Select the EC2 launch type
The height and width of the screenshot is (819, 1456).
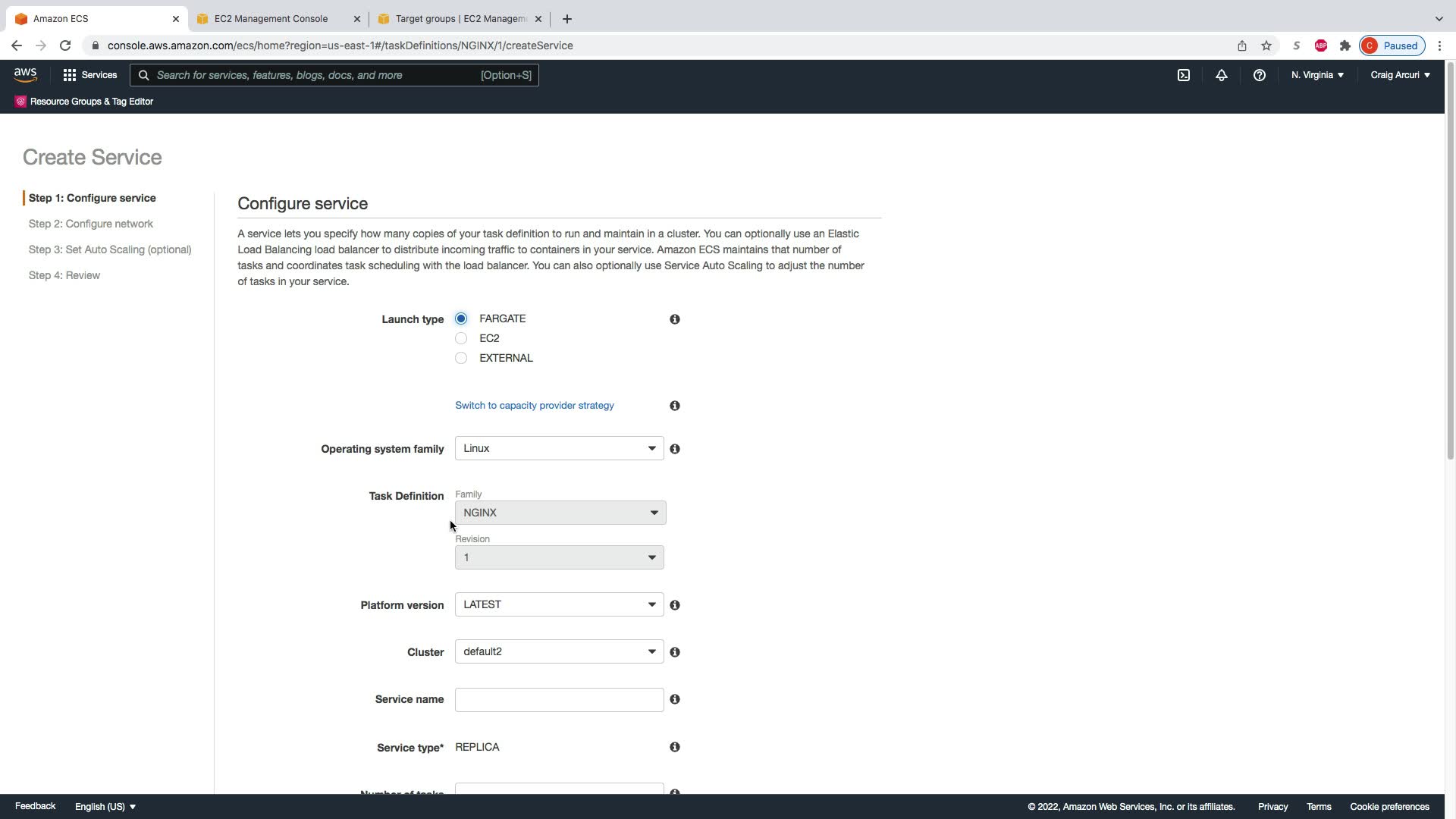pyautogui.click(x=461, y=338)
